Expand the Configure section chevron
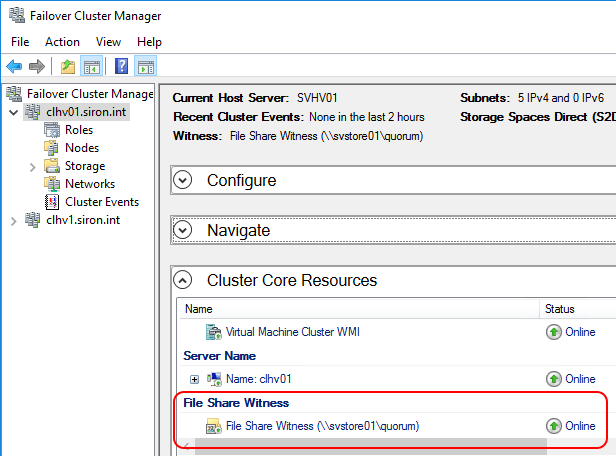 [x=183, y=180]
